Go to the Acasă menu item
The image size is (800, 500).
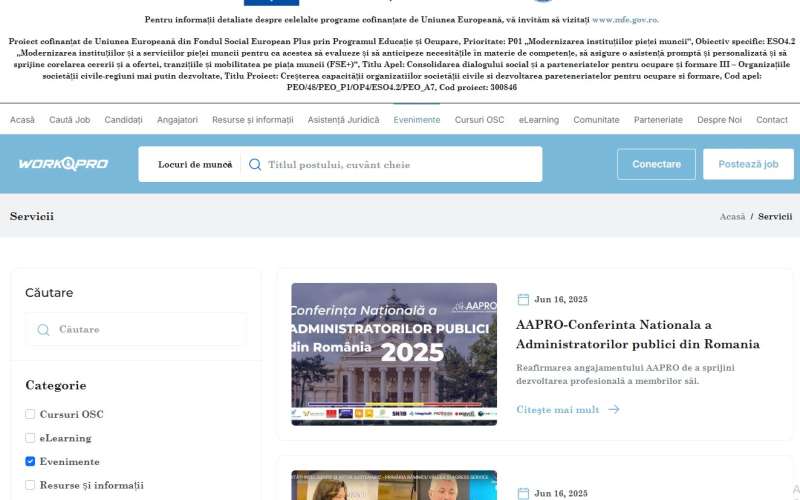22,120
